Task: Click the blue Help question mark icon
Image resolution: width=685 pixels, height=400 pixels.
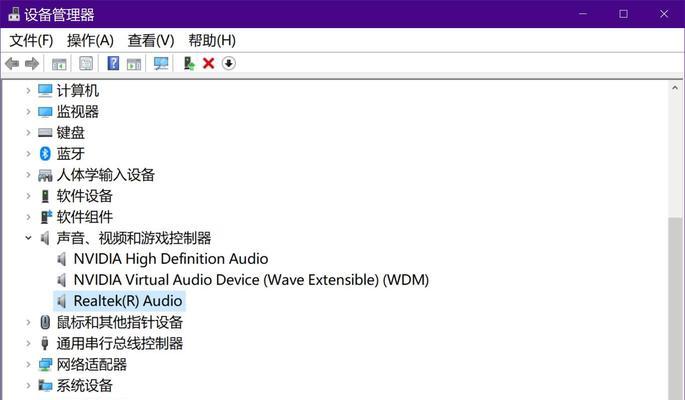Action: [x=113, y=63]
